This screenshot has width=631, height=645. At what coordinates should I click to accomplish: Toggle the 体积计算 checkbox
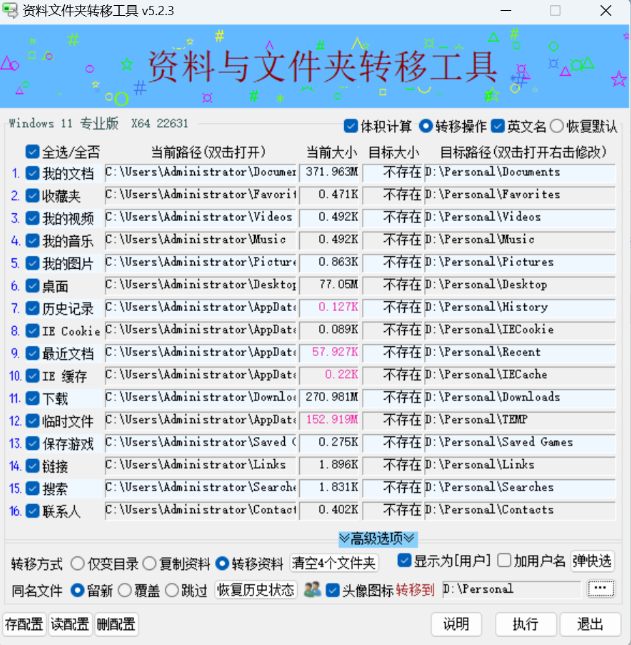351,127
